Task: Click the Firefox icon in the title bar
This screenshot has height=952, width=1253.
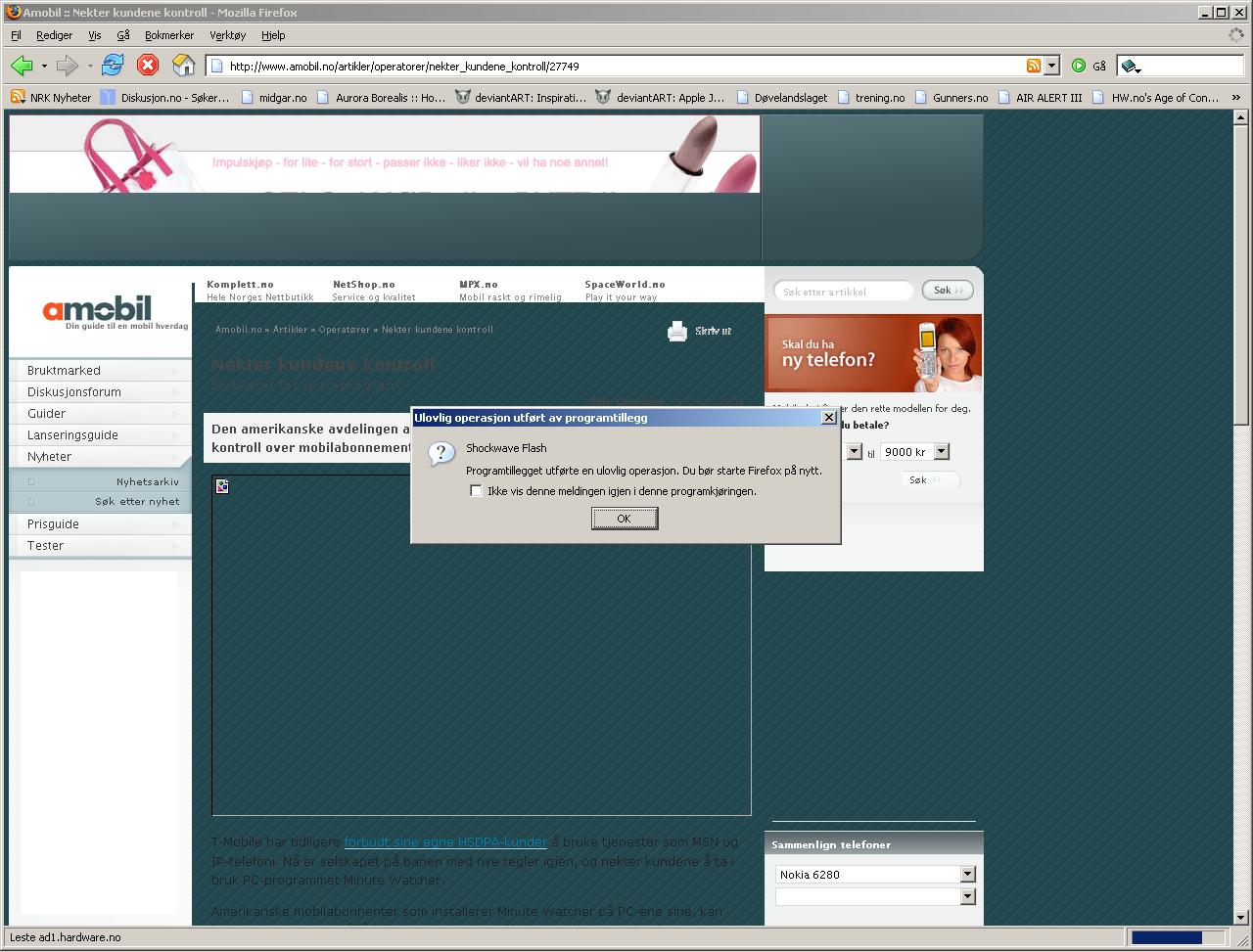Action: pyautogui.click(x=14, y=12)
